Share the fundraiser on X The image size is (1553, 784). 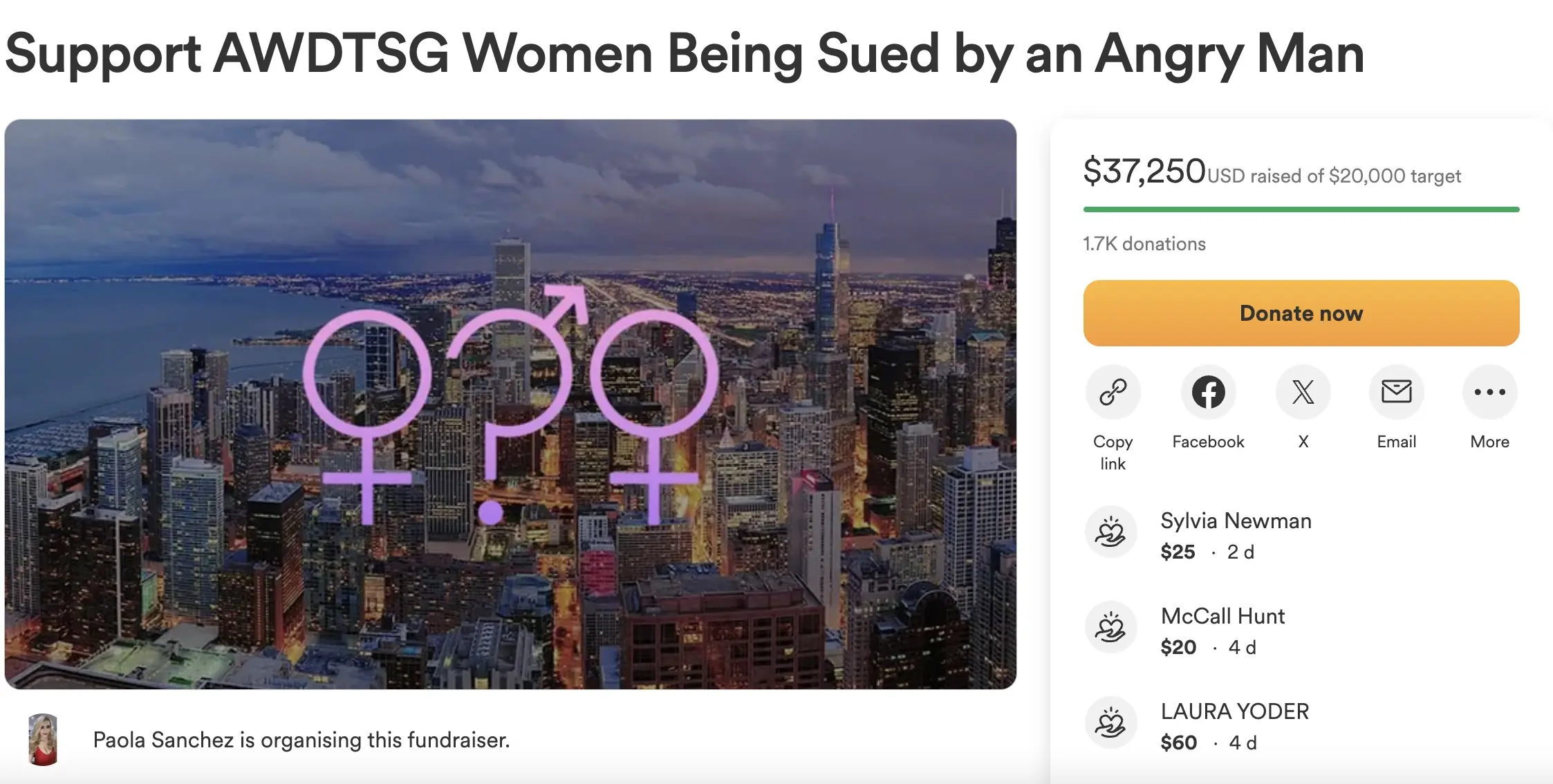coord(1303,391)
